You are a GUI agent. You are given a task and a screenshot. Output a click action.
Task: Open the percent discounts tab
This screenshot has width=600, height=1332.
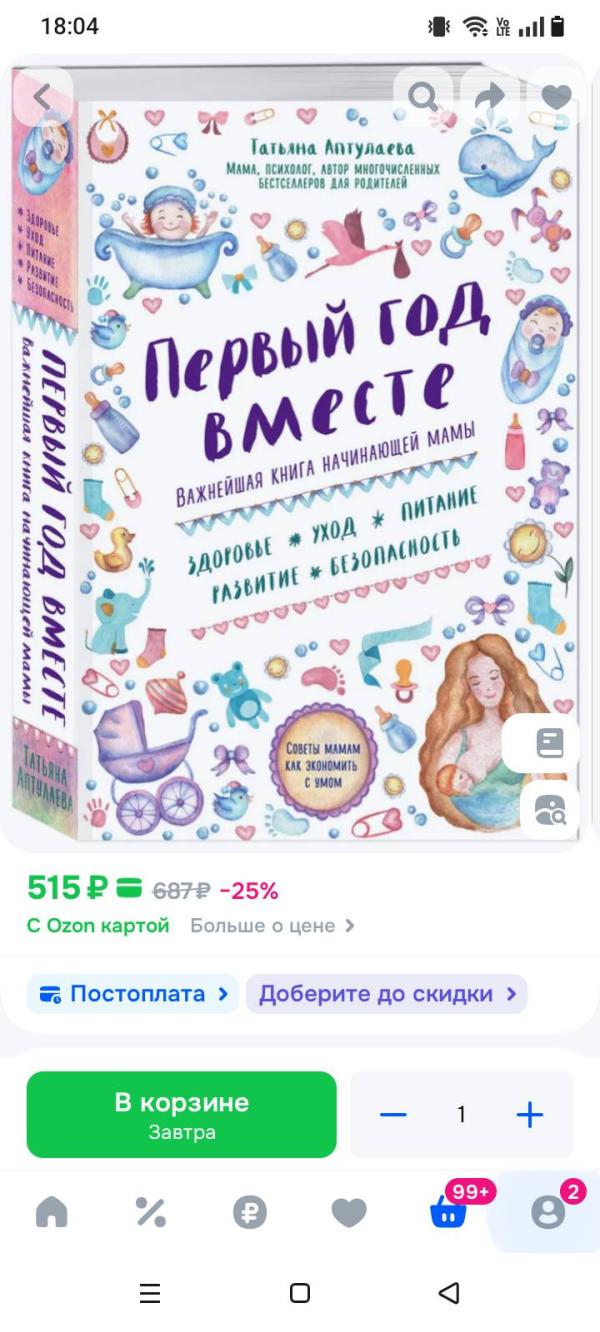click(150, 1212)
